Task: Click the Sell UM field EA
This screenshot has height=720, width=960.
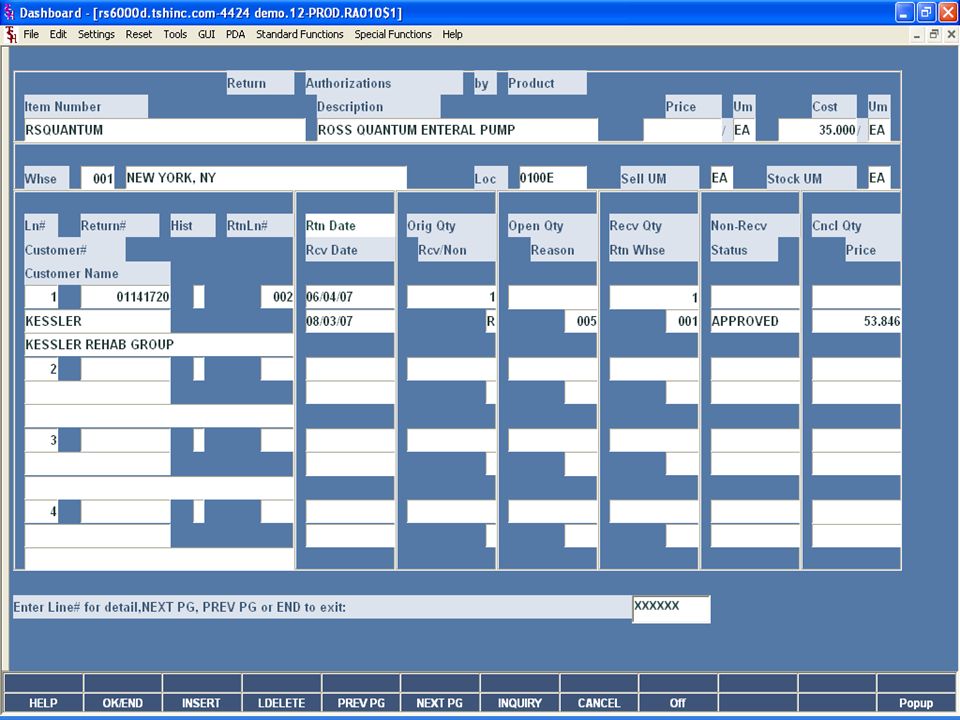Action: coord(721,178)
